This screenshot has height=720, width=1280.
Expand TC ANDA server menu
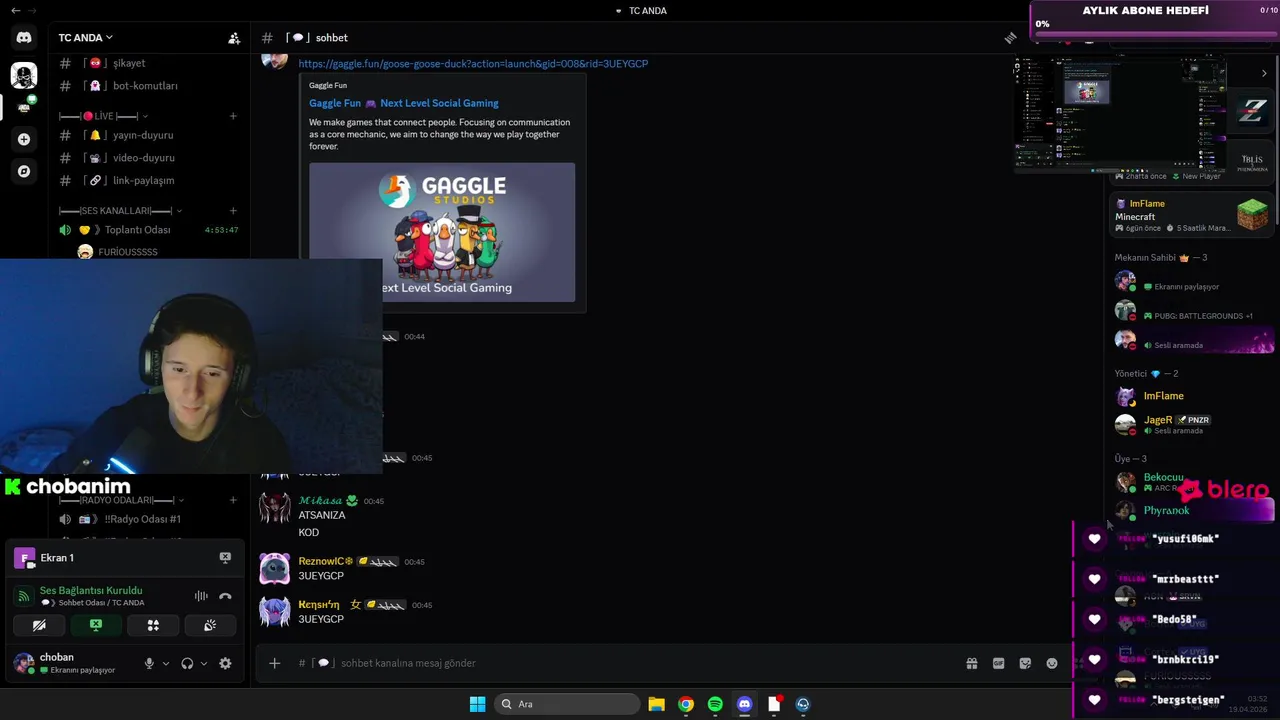coord(86,38)
